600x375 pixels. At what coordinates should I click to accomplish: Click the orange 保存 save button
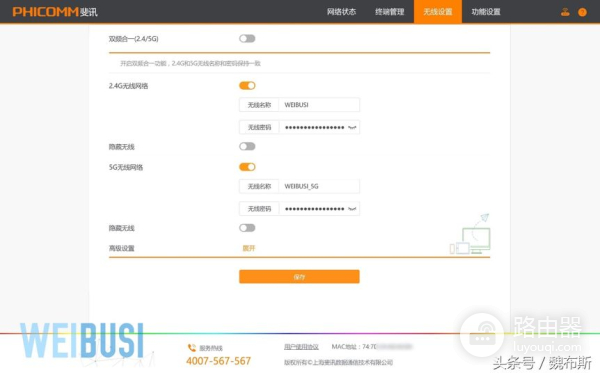click(x=299, y=277)
